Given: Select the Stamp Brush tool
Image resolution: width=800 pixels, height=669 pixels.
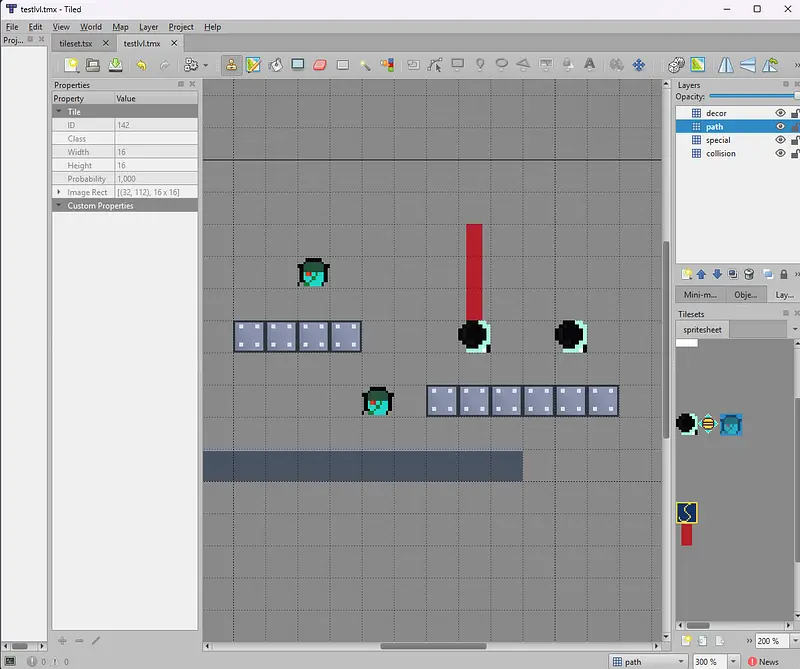Looking at the screenshot, I should [x=232, y=65].
